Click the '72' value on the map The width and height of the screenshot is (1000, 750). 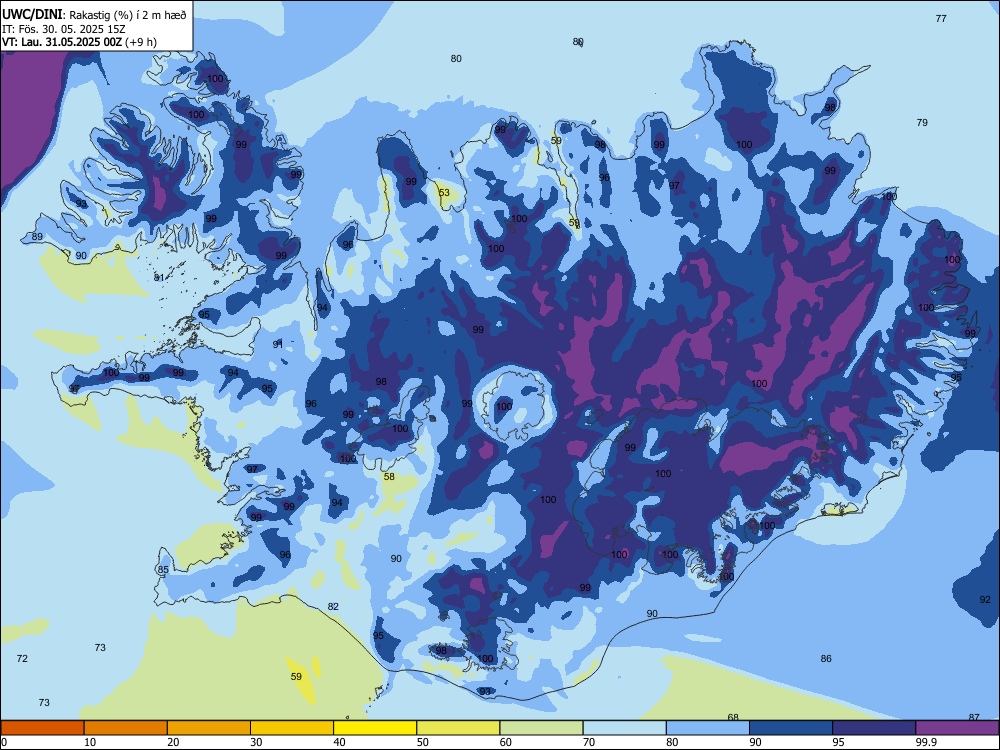click(22, 658)
